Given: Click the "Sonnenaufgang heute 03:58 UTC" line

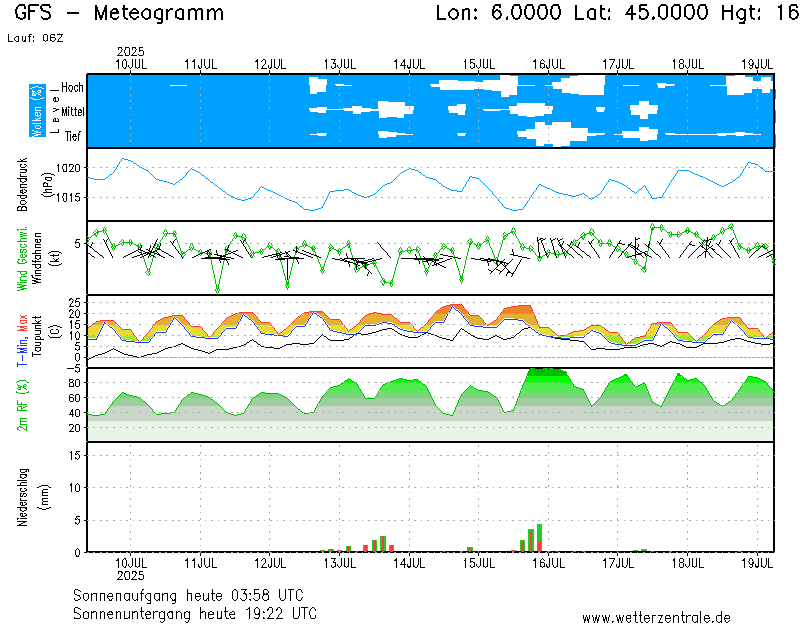Looking at the screenshot, I should tap(188, 595).
